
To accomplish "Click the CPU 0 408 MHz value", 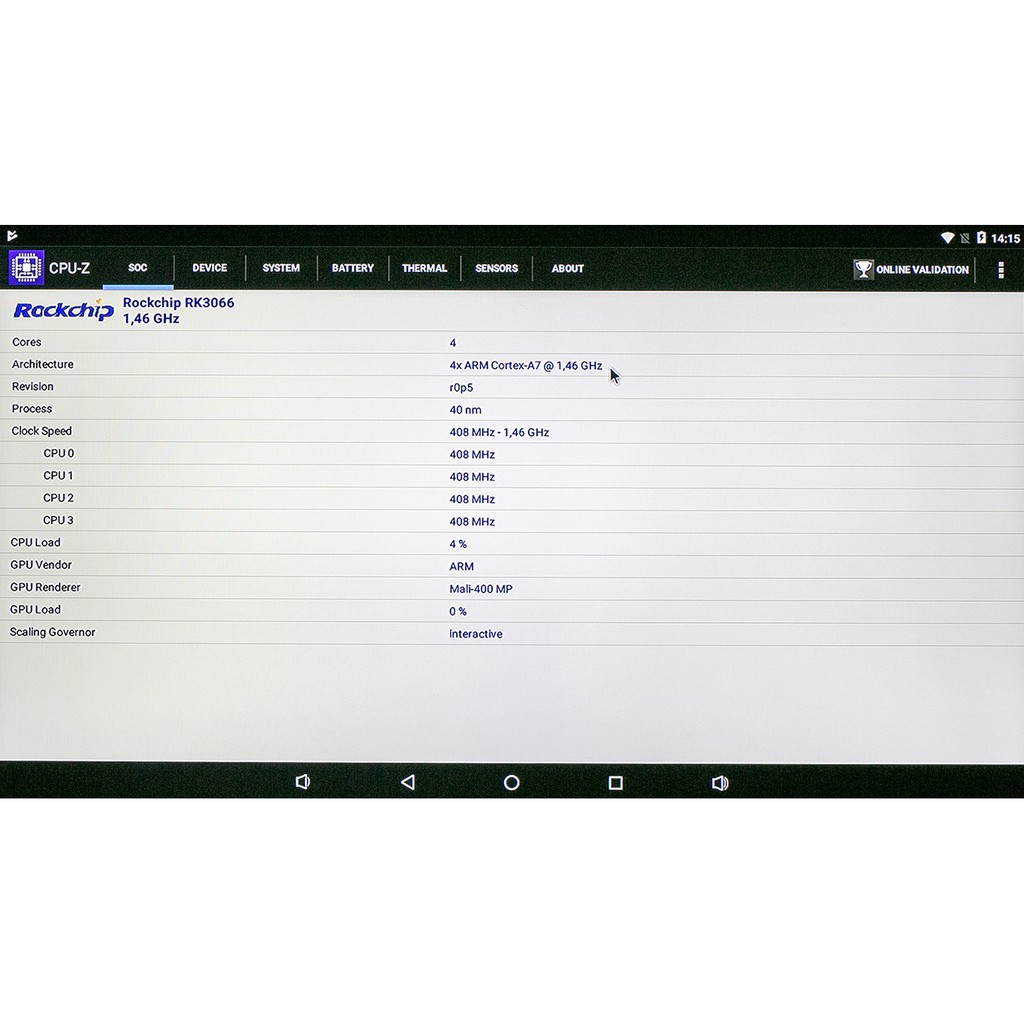I will click(472, 455).
